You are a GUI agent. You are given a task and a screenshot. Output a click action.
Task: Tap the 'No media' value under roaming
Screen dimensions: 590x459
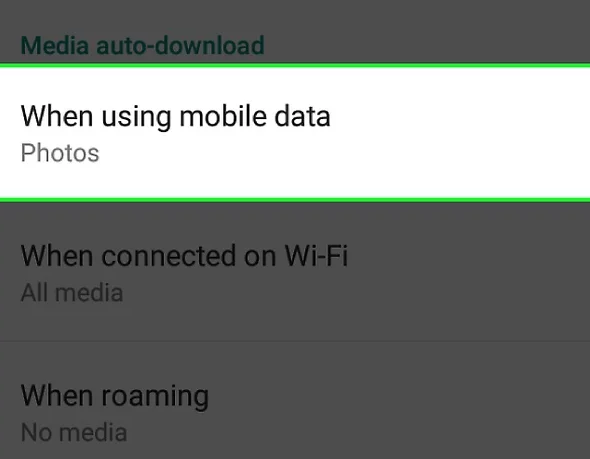coord(74,432)
